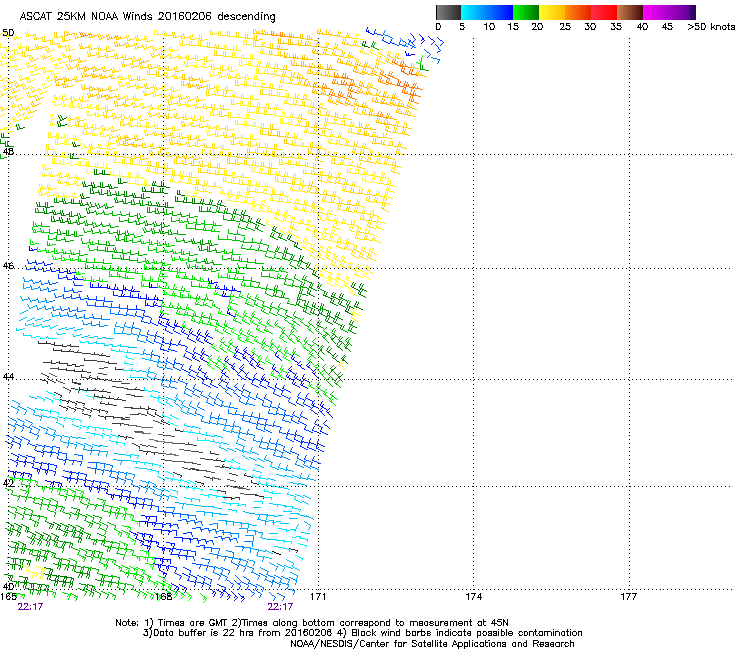Click the longitude label '168'
The image size is (740, 650).
[x=163, y=597]
